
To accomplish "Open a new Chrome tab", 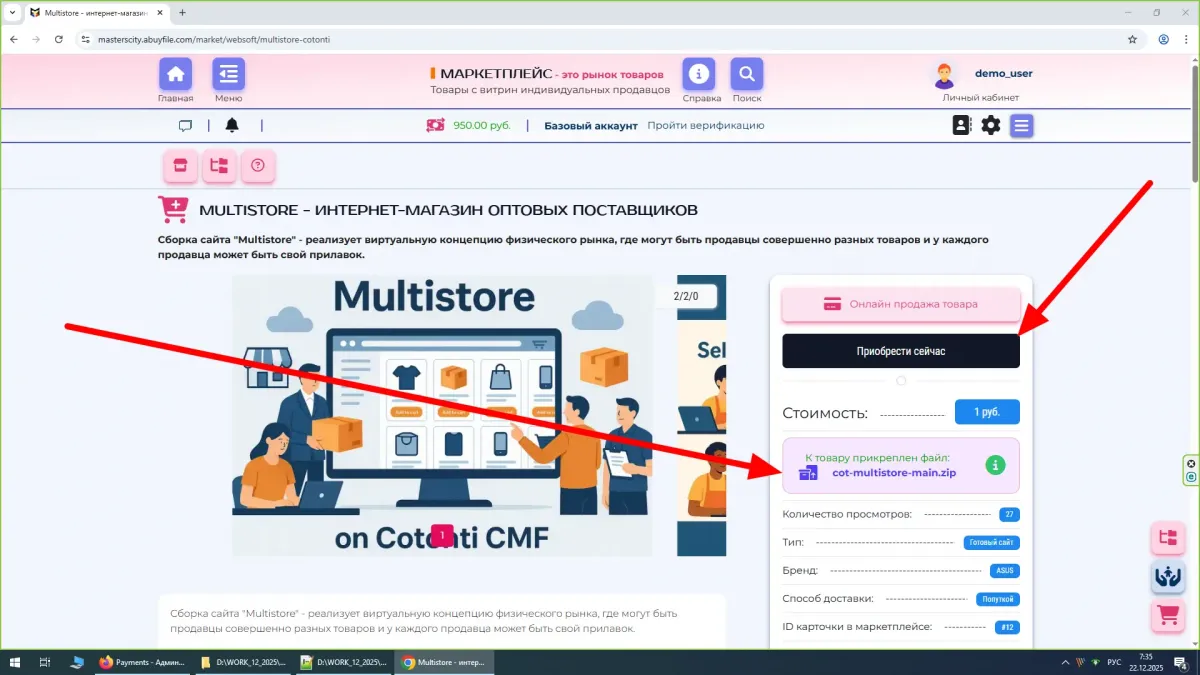I will pos(182,12).
